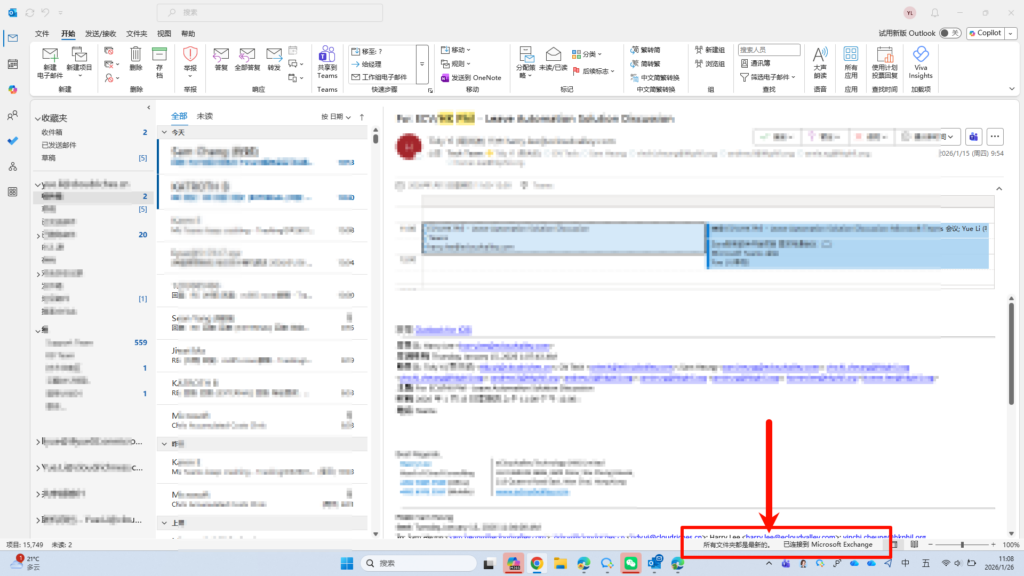Viewport: 1024px width, 576px height.
Task: Click the 转发 (Forward) icon
Action: (x=273, y=56)
